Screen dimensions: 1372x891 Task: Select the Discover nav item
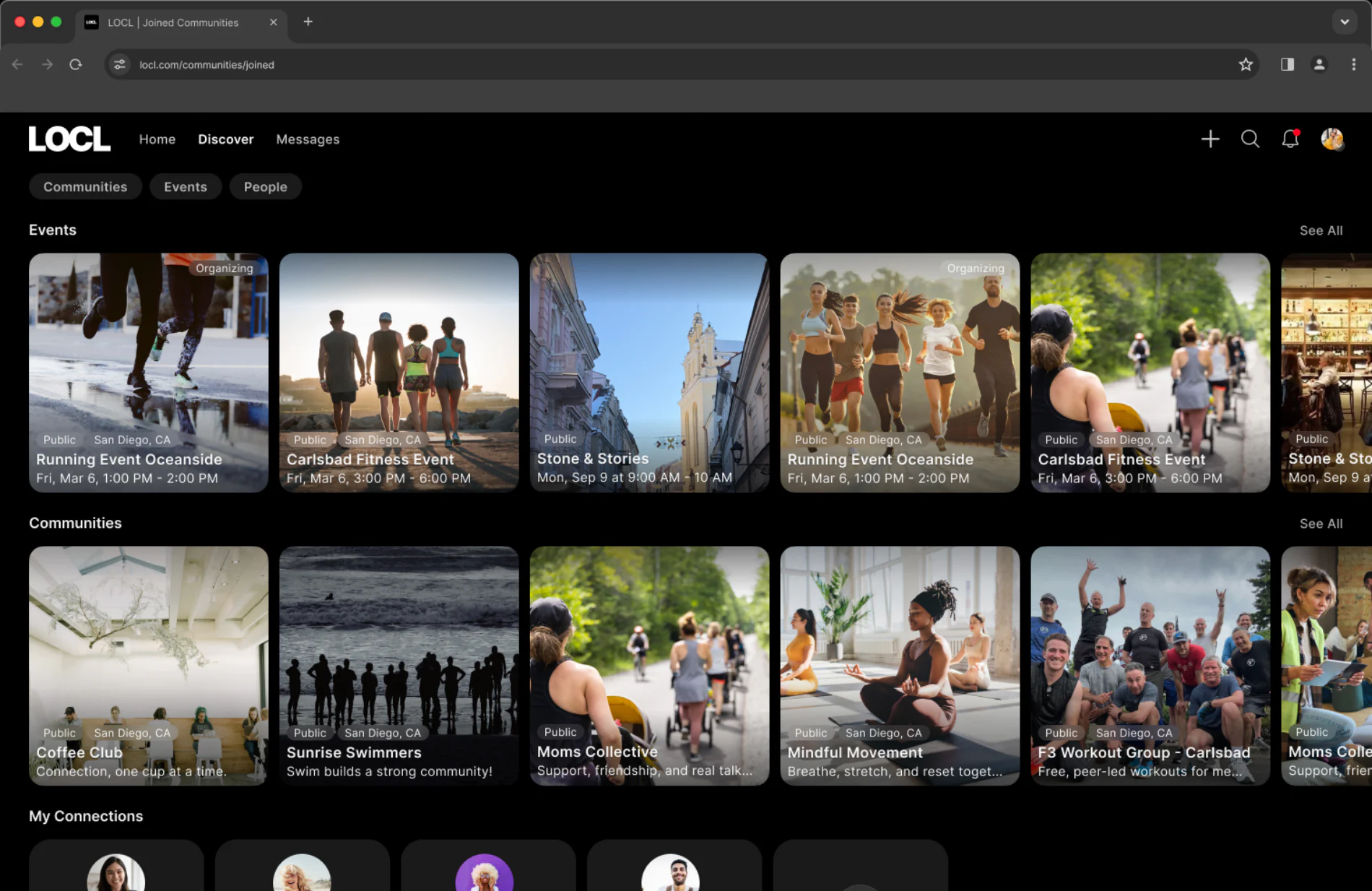[226, 139]
